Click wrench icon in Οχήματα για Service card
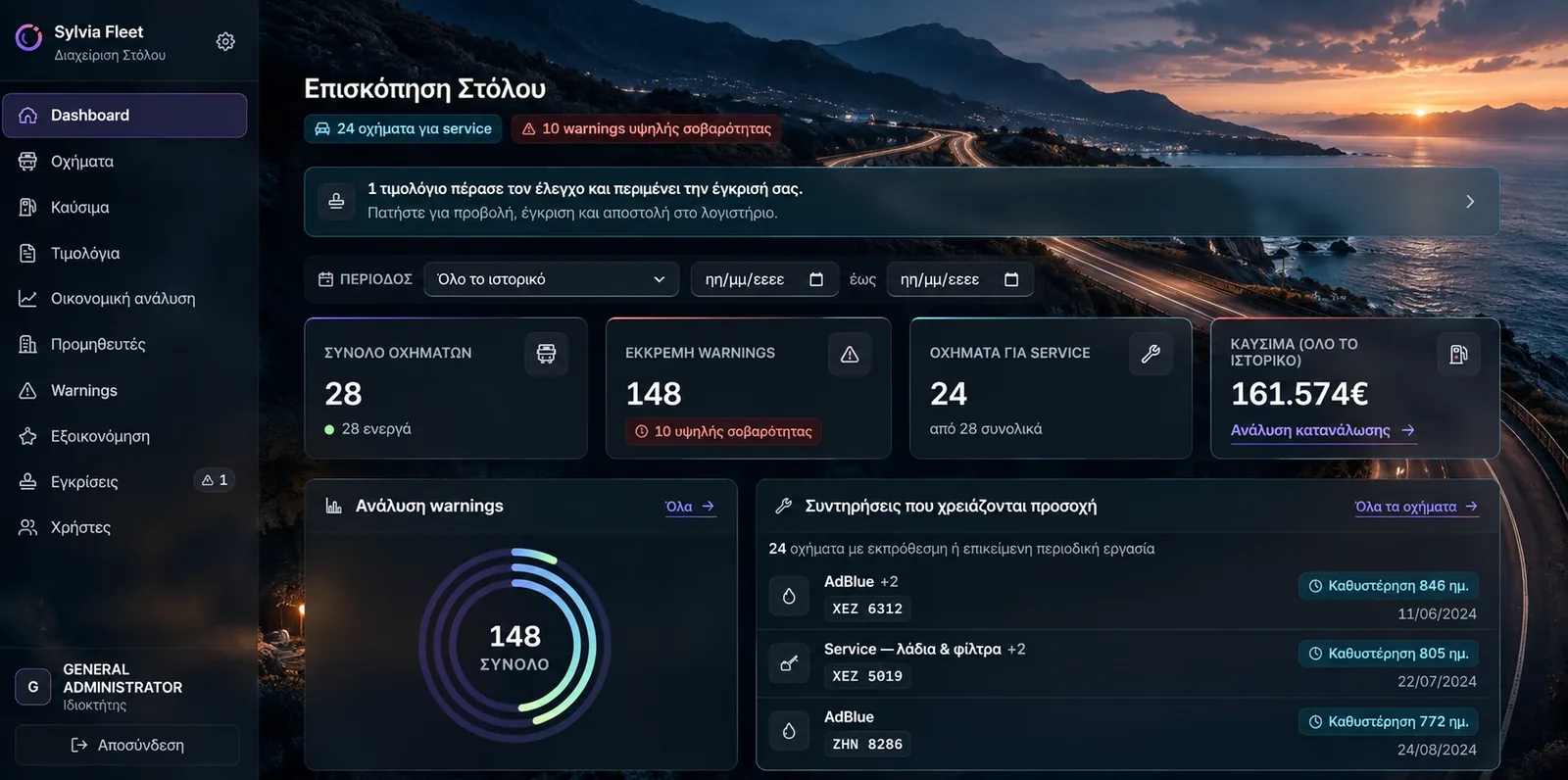The image size is (1568, 780). (1151, 354)
